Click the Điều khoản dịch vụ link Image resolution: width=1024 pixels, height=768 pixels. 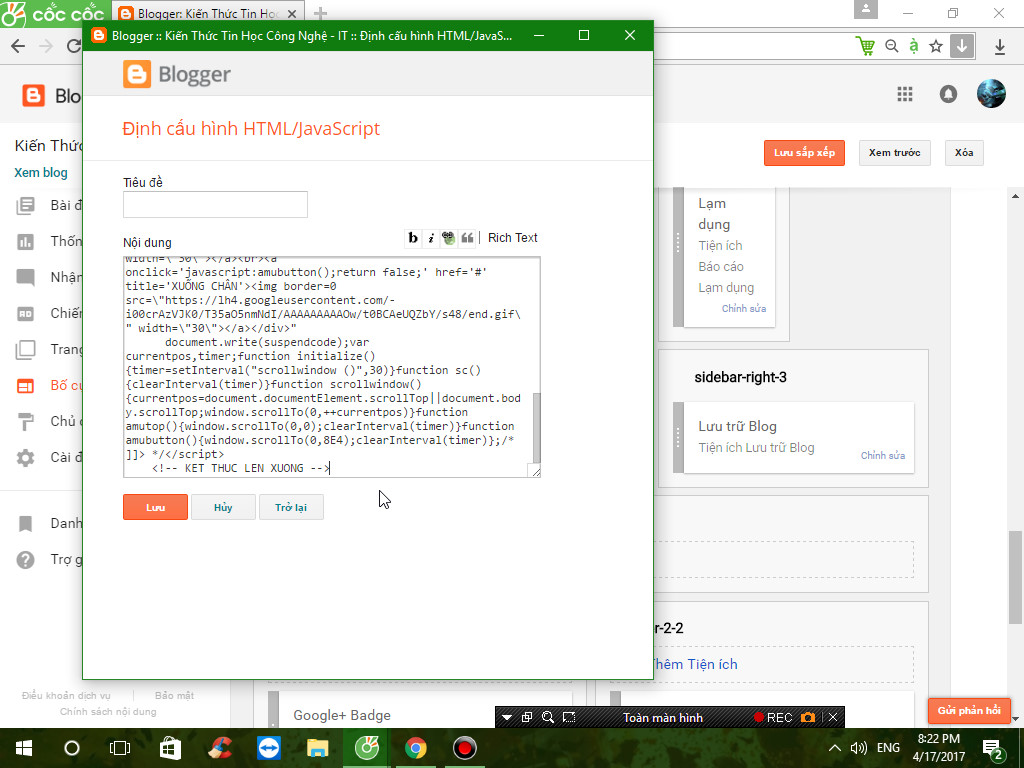coord(66,696)
